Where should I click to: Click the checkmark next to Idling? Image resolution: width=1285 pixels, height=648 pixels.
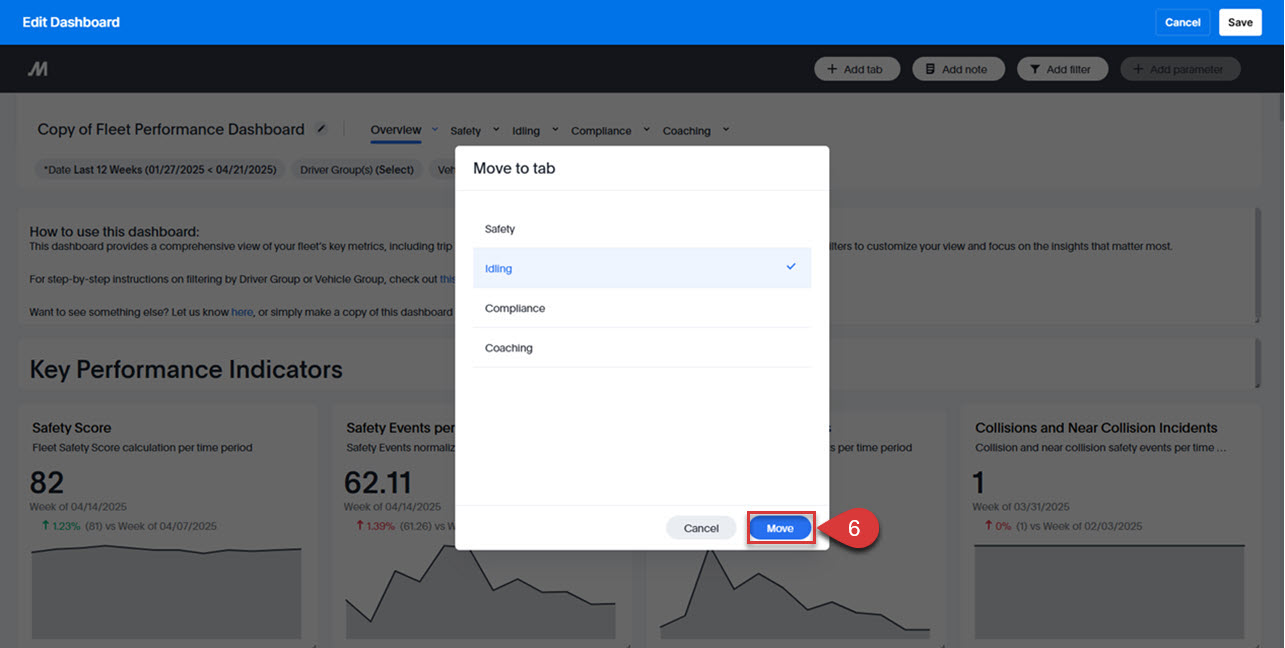[x=791, y=267]
